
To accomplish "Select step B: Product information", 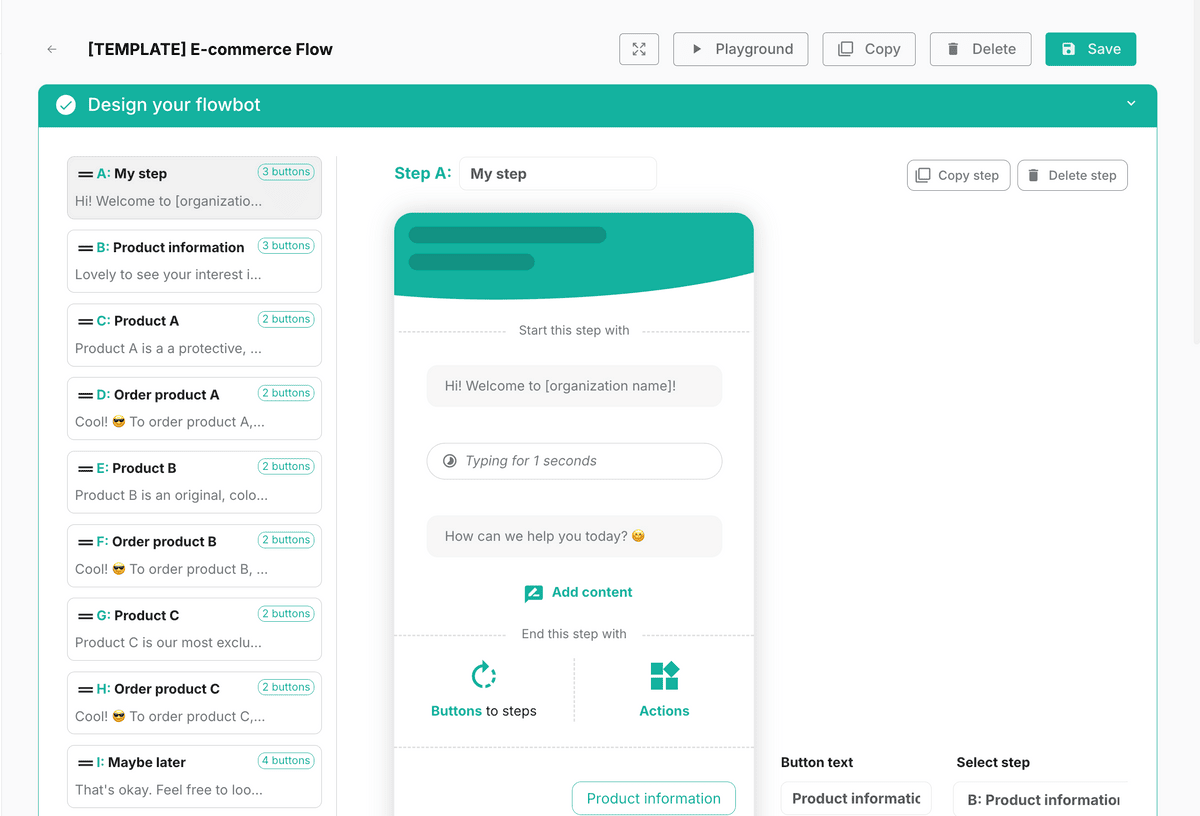I will (x=194, y=261).
